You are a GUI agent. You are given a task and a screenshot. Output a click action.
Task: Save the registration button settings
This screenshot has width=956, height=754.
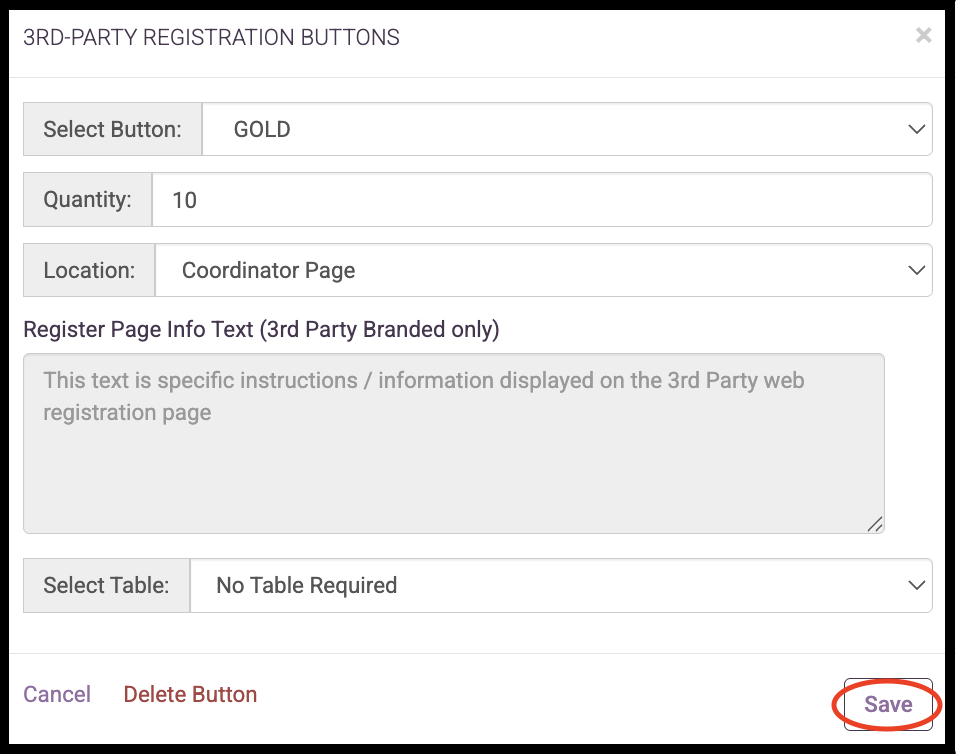(x=888, y=704)
